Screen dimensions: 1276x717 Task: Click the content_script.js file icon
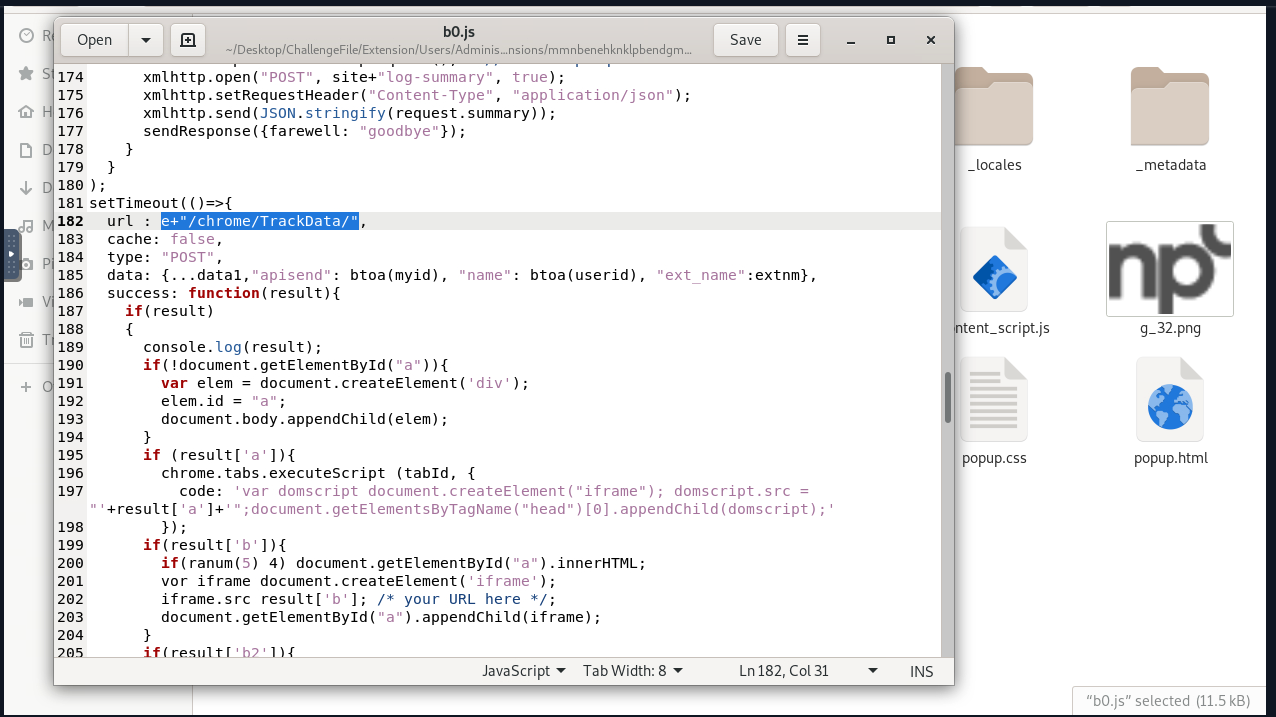994,270
